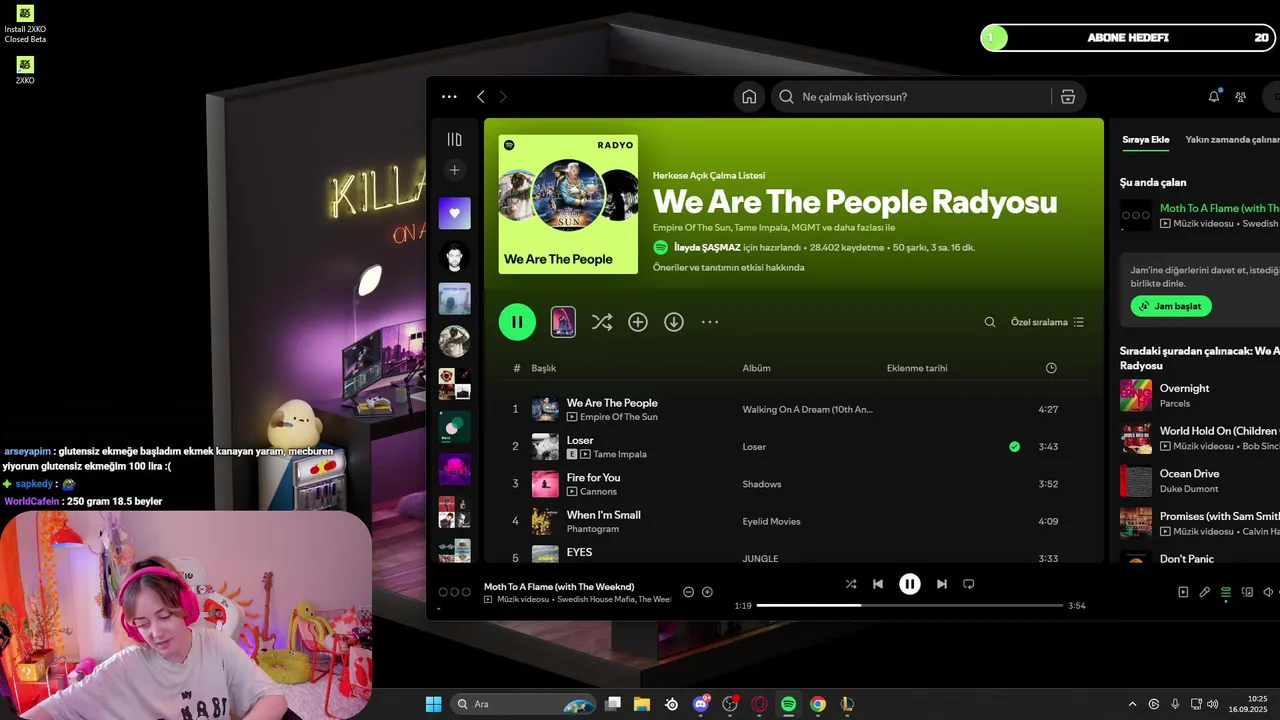Click the Browse icon in the search bar
The image size is (1280, 720).
pos(1068,97)
